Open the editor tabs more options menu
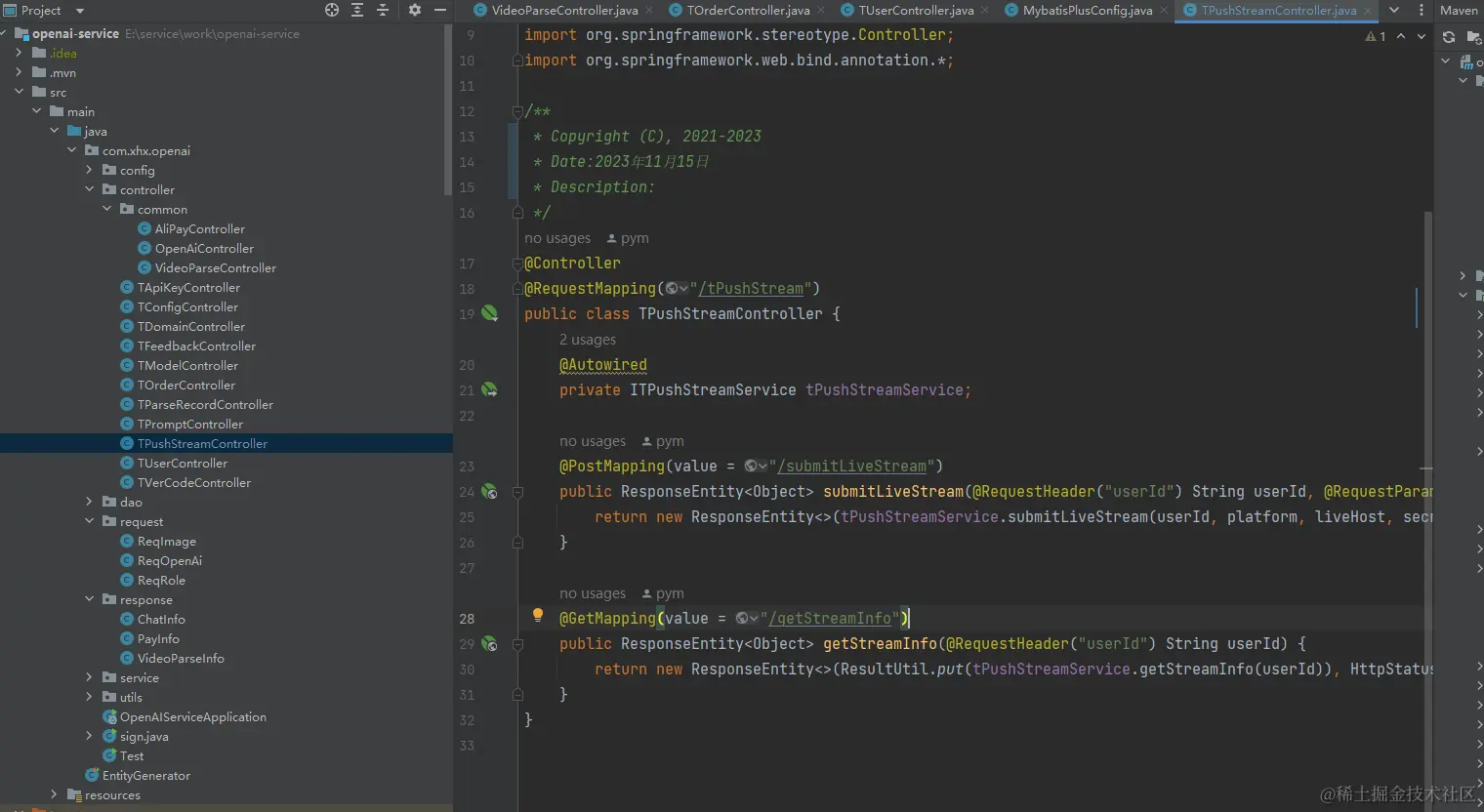The image size is (1484, 812). (x=1421, y=10)
